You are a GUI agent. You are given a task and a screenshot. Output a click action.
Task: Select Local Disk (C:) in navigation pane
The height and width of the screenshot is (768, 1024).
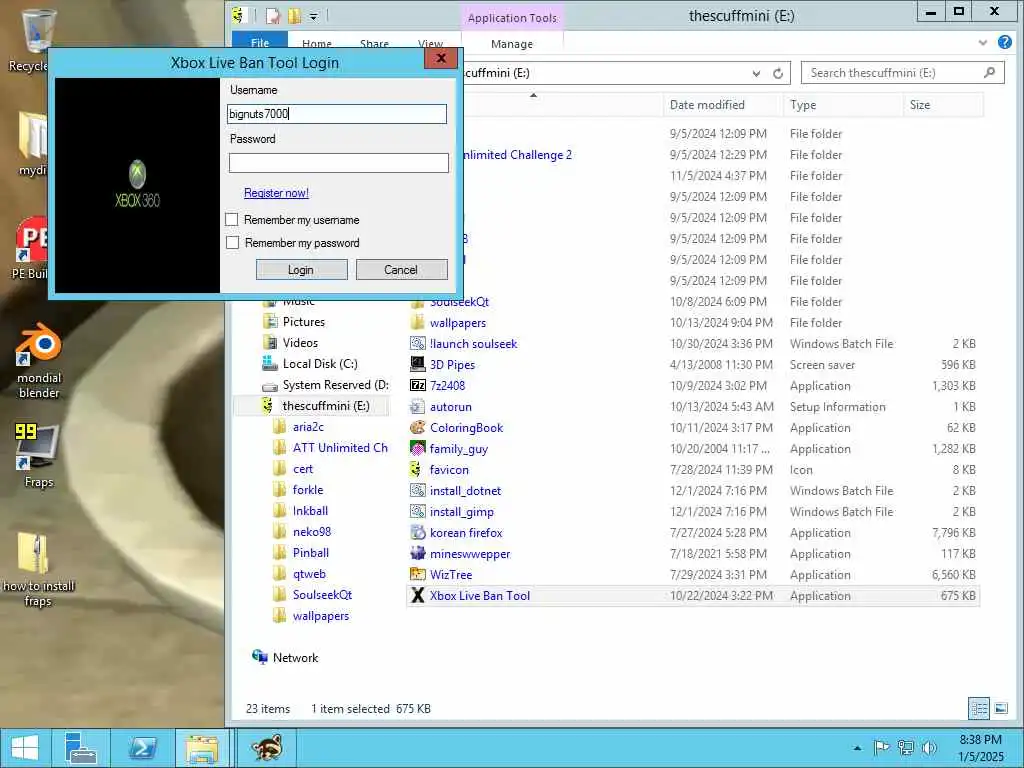tap(320, 364)
